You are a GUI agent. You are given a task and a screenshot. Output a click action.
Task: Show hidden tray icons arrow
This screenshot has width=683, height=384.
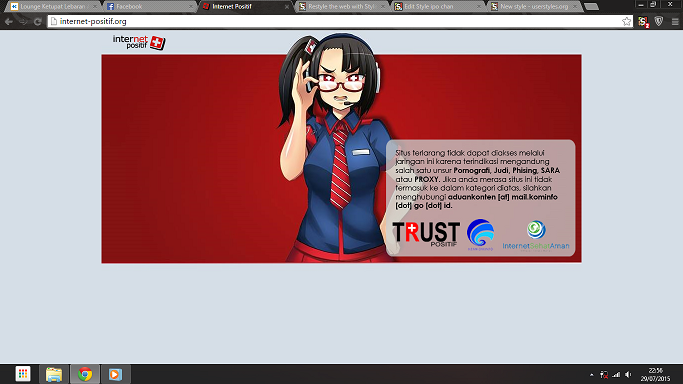pyautogui.click(x=592, y=375)
